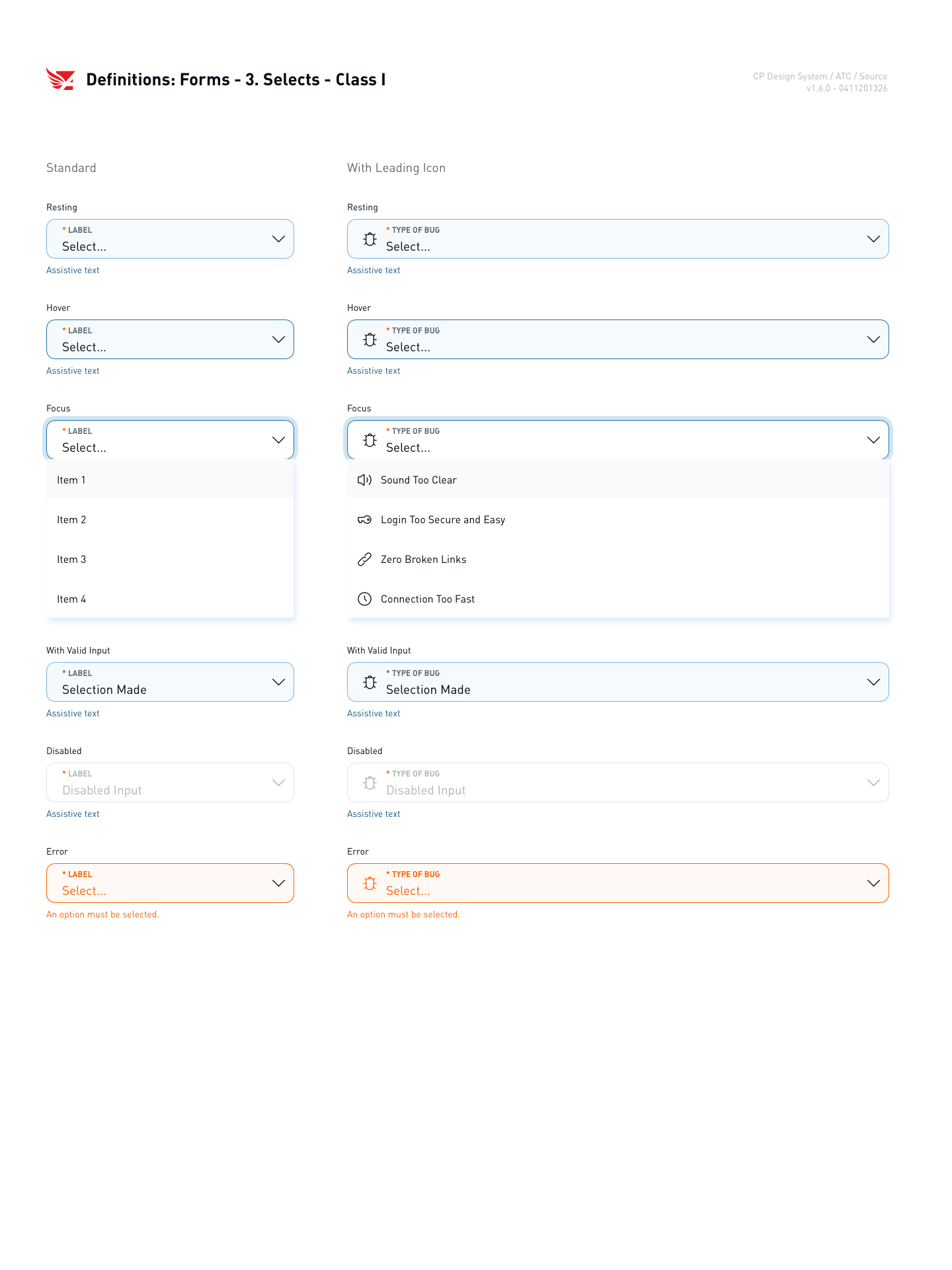Click bug icon in Hover leading-icon select
952x1270 pixels.
370,339
